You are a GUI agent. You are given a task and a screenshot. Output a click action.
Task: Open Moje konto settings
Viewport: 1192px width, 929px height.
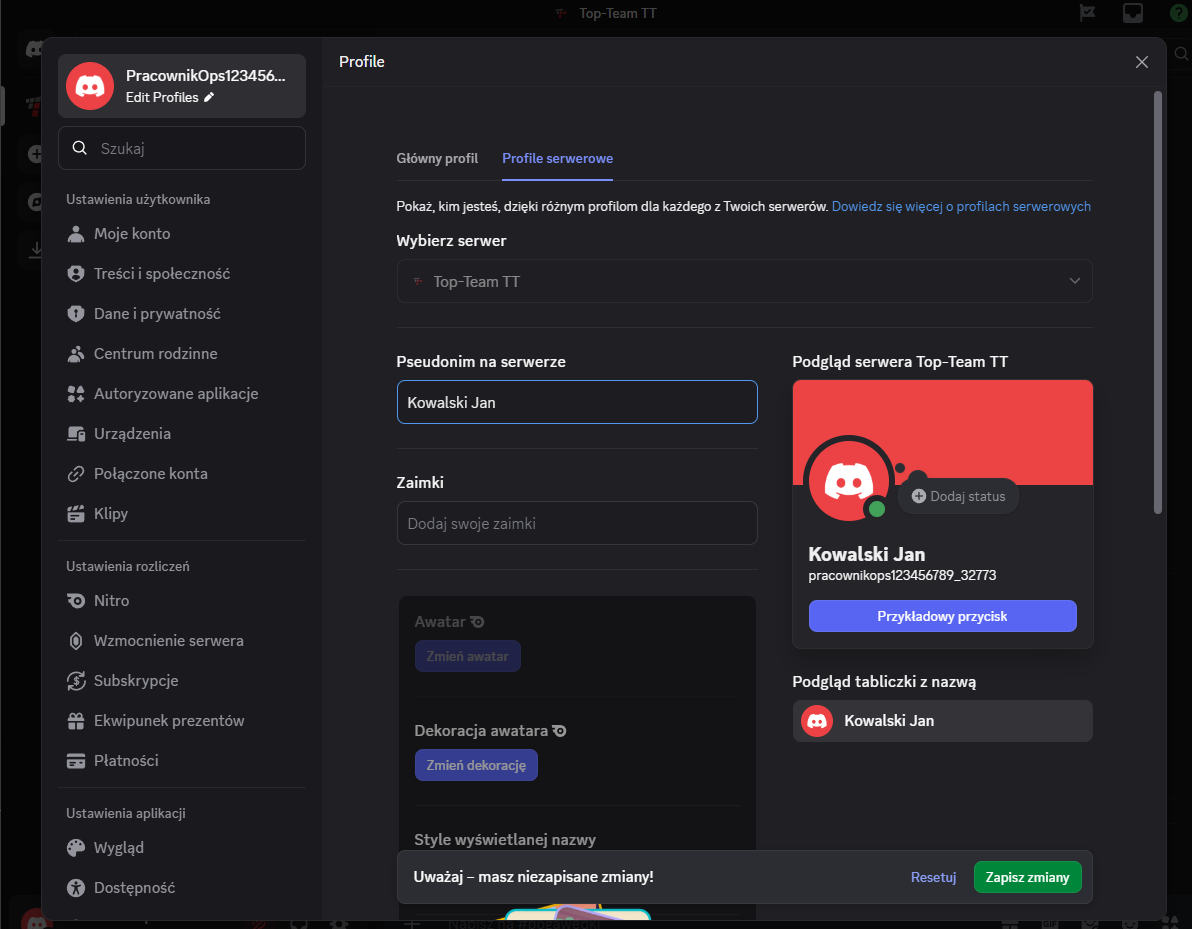click(182, 233)
